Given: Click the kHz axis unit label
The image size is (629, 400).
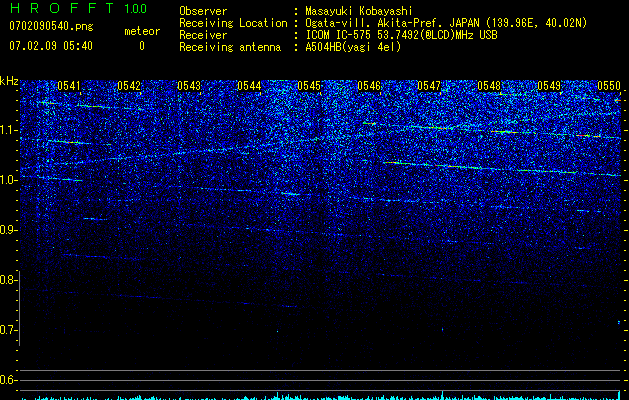Looking at the screenshot, I should point(9,81).
